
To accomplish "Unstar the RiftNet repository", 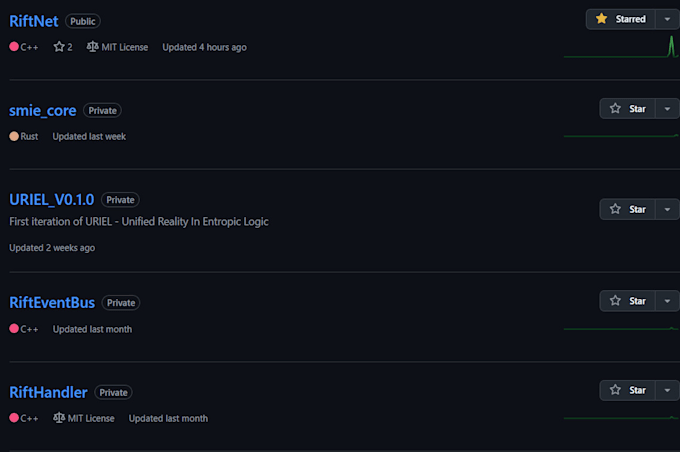I will click(620, 19).
